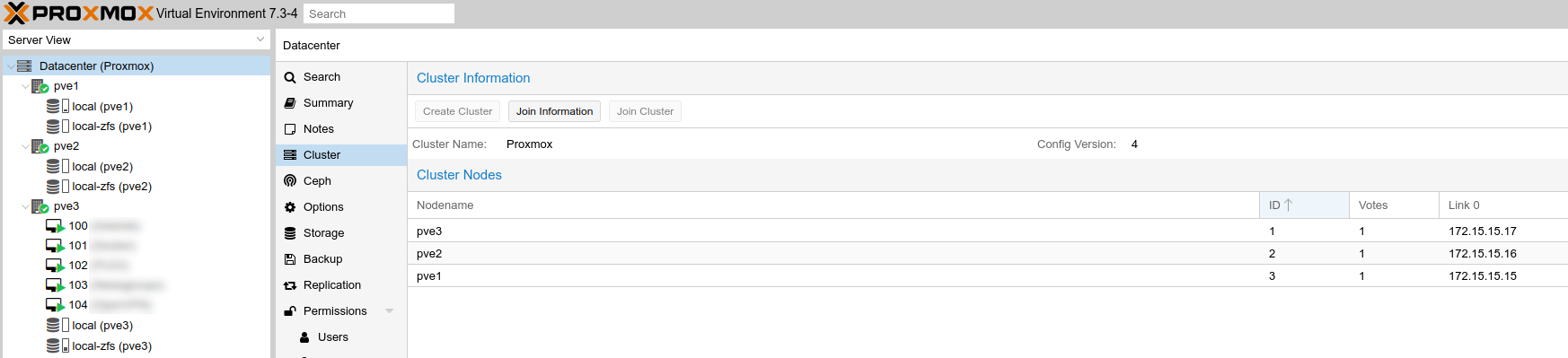
Task: Collapse the Permissions submenu arrow
Action: pyautogui.click(x=390, y=310)
